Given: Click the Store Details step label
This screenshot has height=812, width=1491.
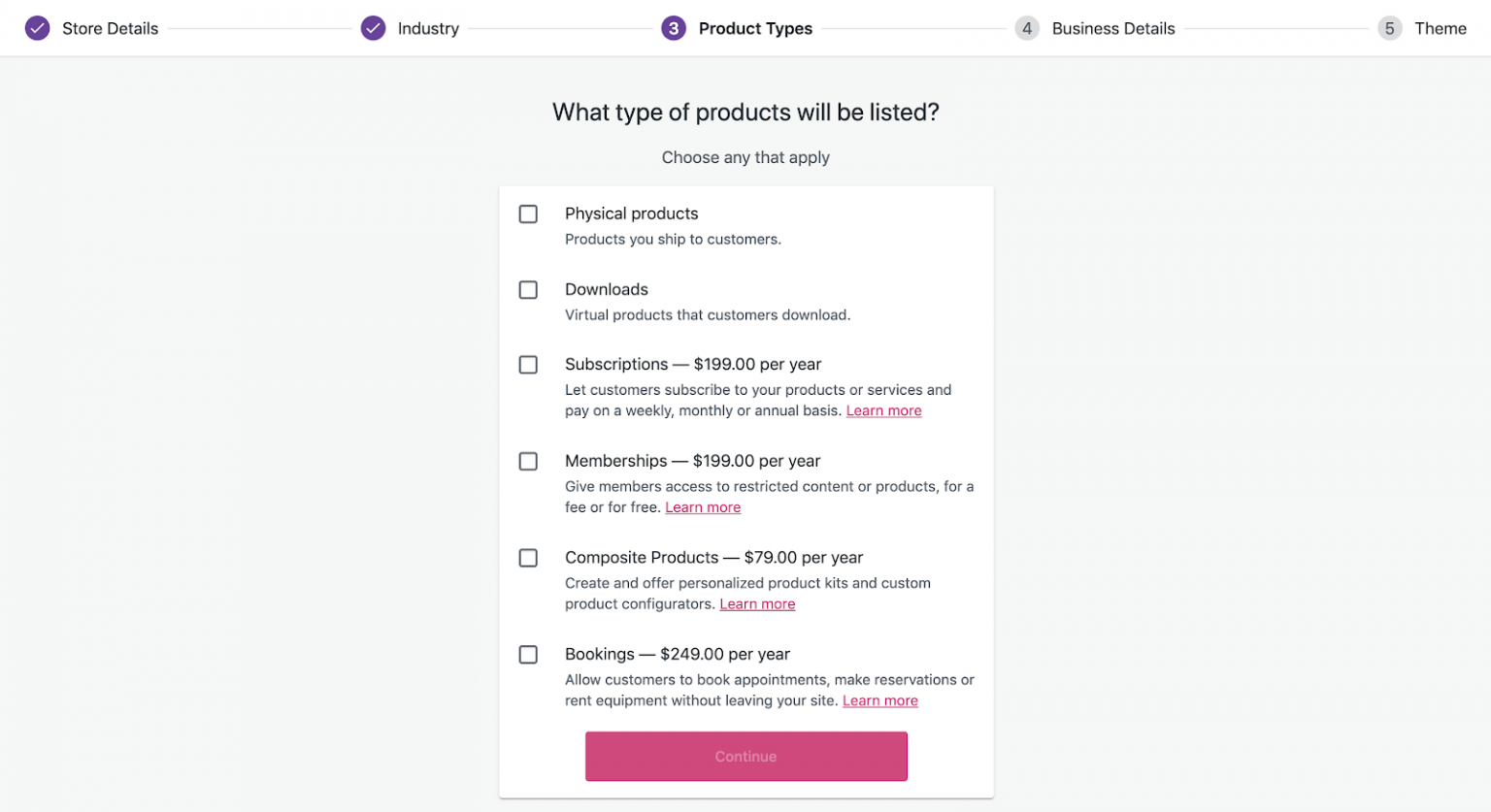Looking at the screenshot, I should pos(110,28).
